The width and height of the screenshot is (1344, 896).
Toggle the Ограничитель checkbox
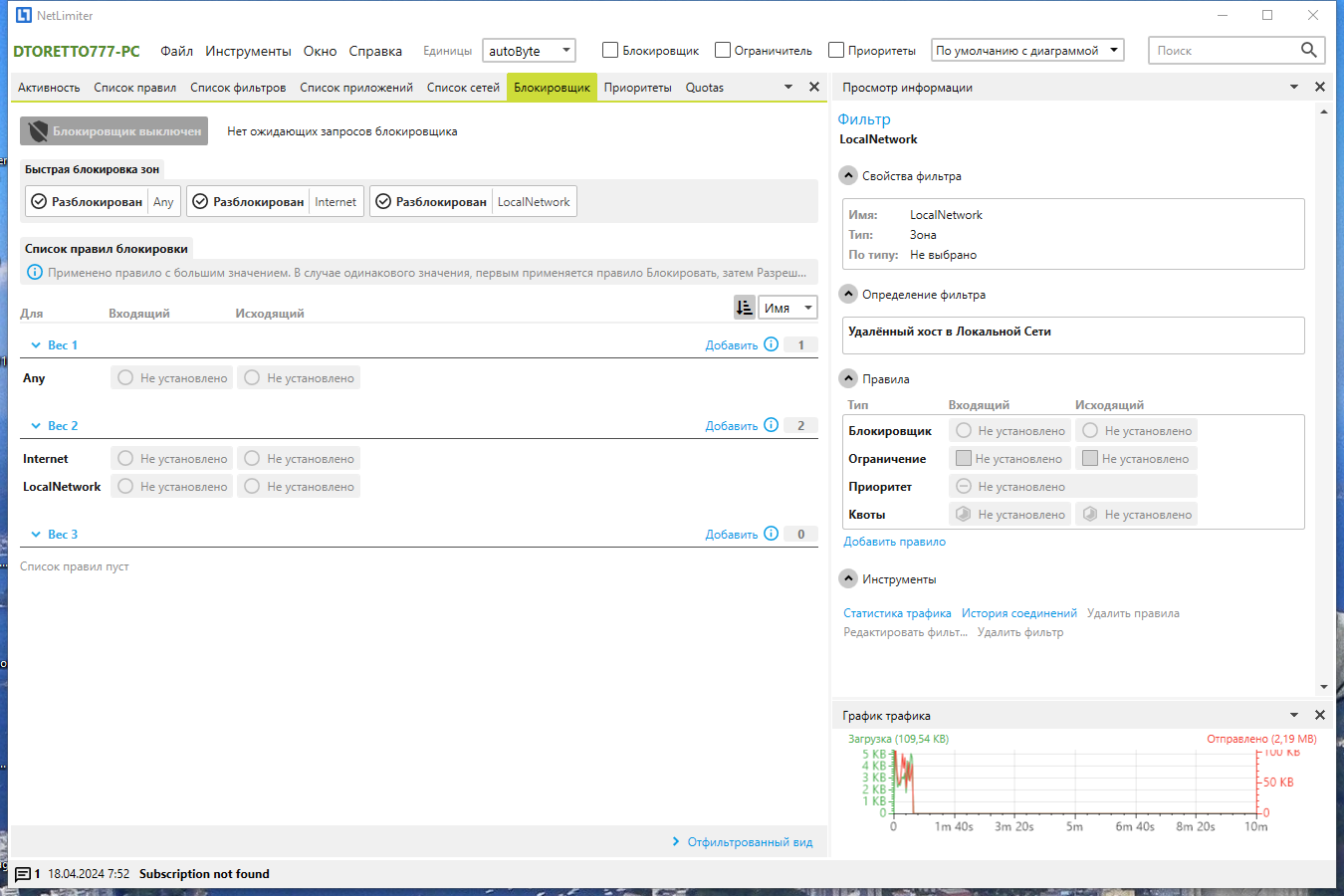pos(723,50)
